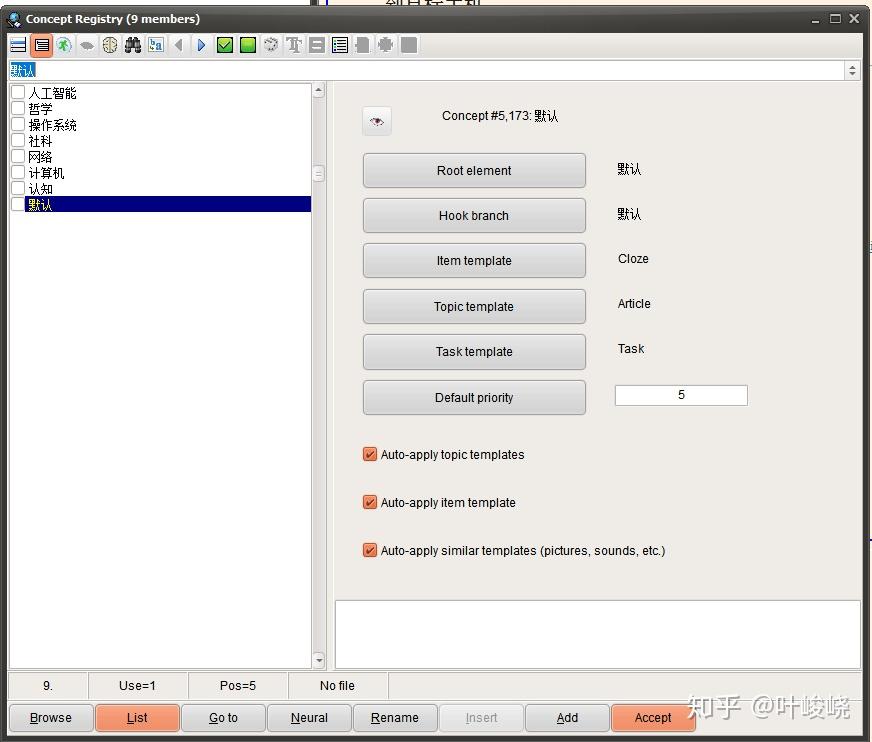
Task: Click the empty comment text area
Action: [598, 634]
